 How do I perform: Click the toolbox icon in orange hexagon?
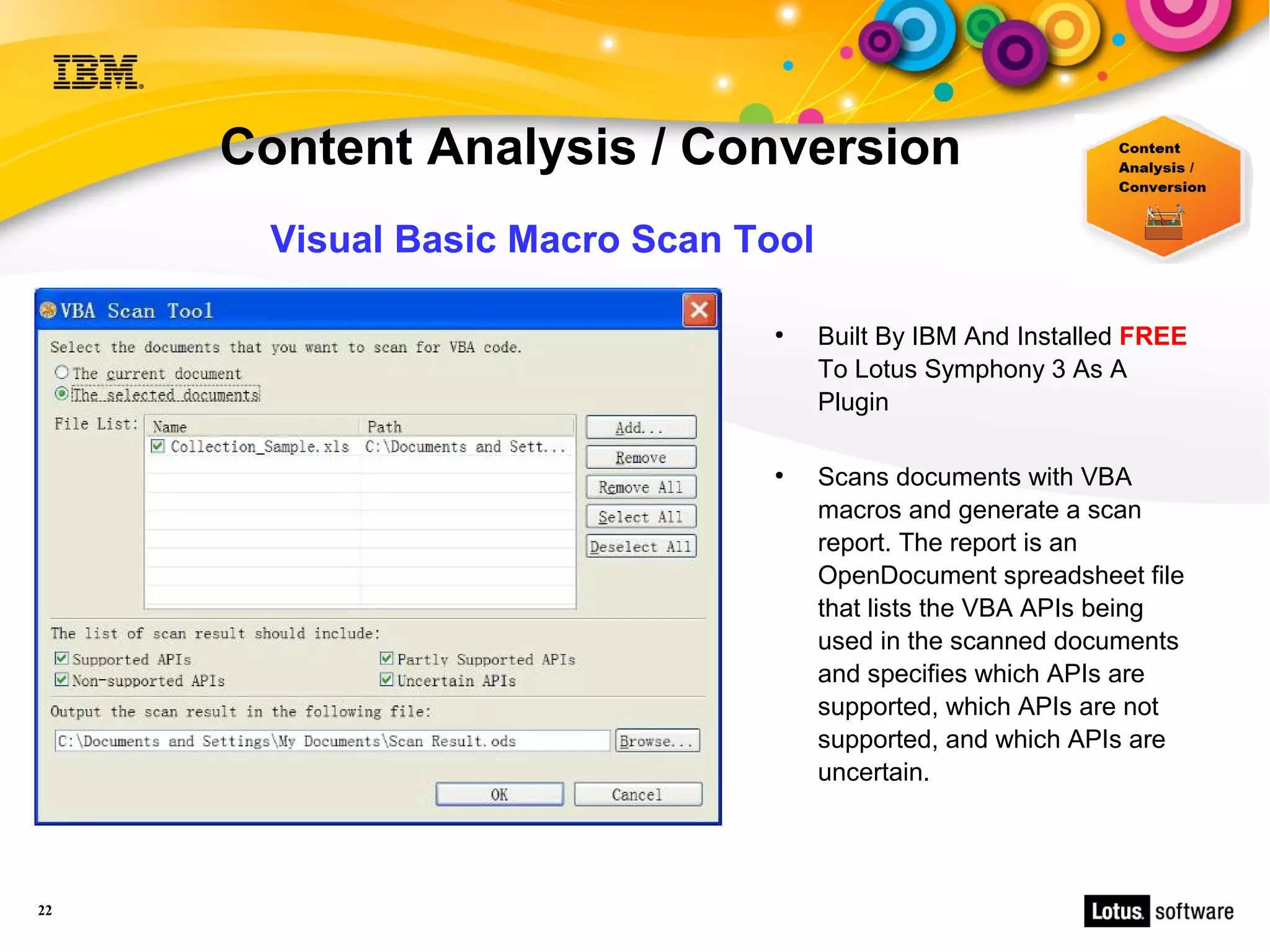(1164, 224)
